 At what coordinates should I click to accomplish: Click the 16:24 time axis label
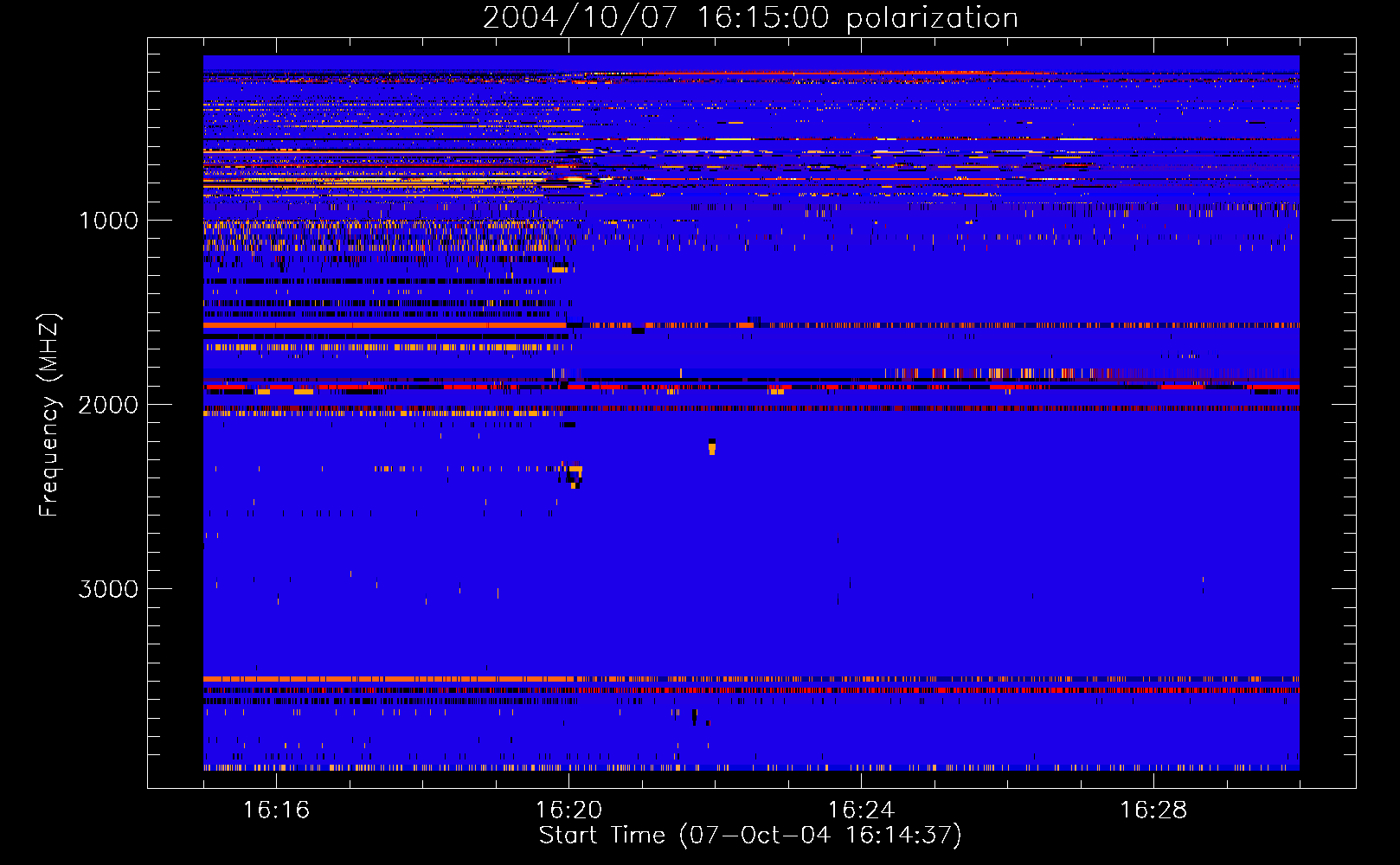pyautogui.click(x=861, y=810)
